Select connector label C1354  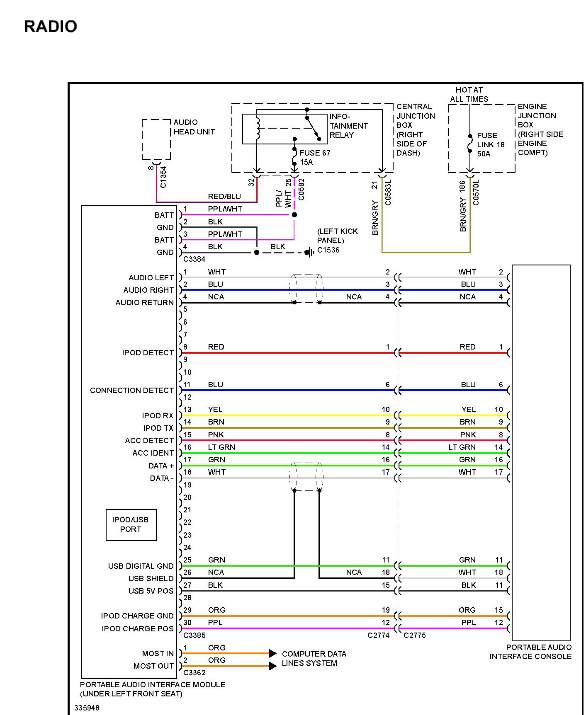163,176
